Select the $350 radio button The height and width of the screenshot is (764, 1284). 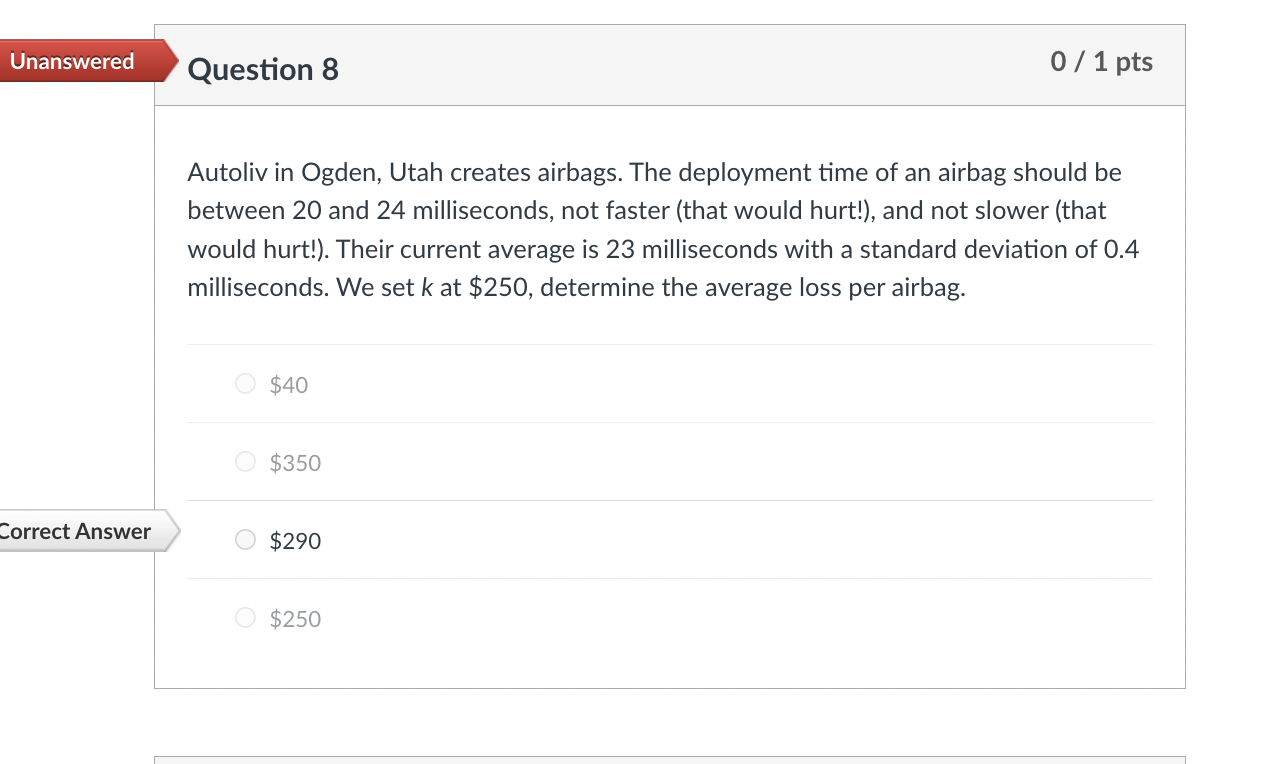pyautogui.click(x=245, y=462)
